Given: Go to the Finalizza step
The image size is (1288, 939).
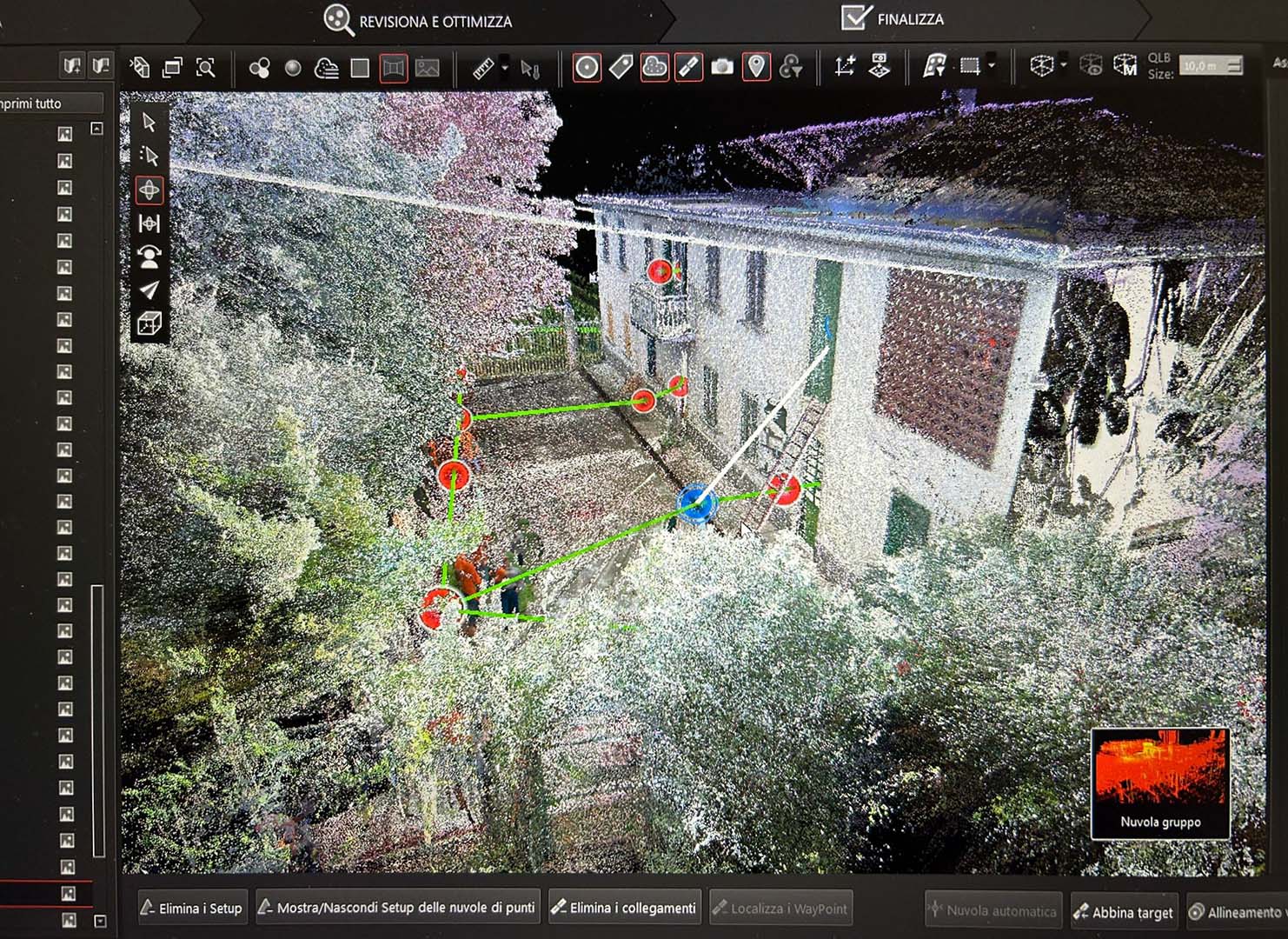Looking at the screenshot, I should click(x=893, y=18).
